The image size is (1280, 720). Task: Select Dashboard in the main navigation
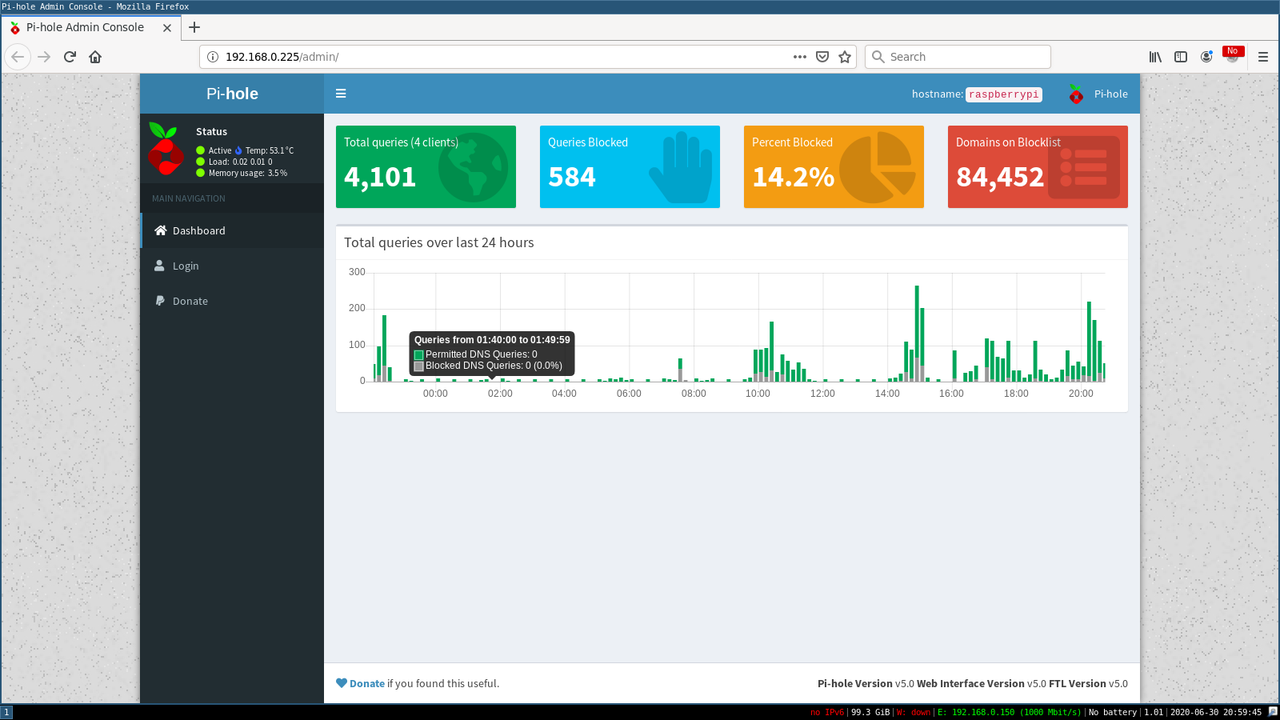coord(200,230)
